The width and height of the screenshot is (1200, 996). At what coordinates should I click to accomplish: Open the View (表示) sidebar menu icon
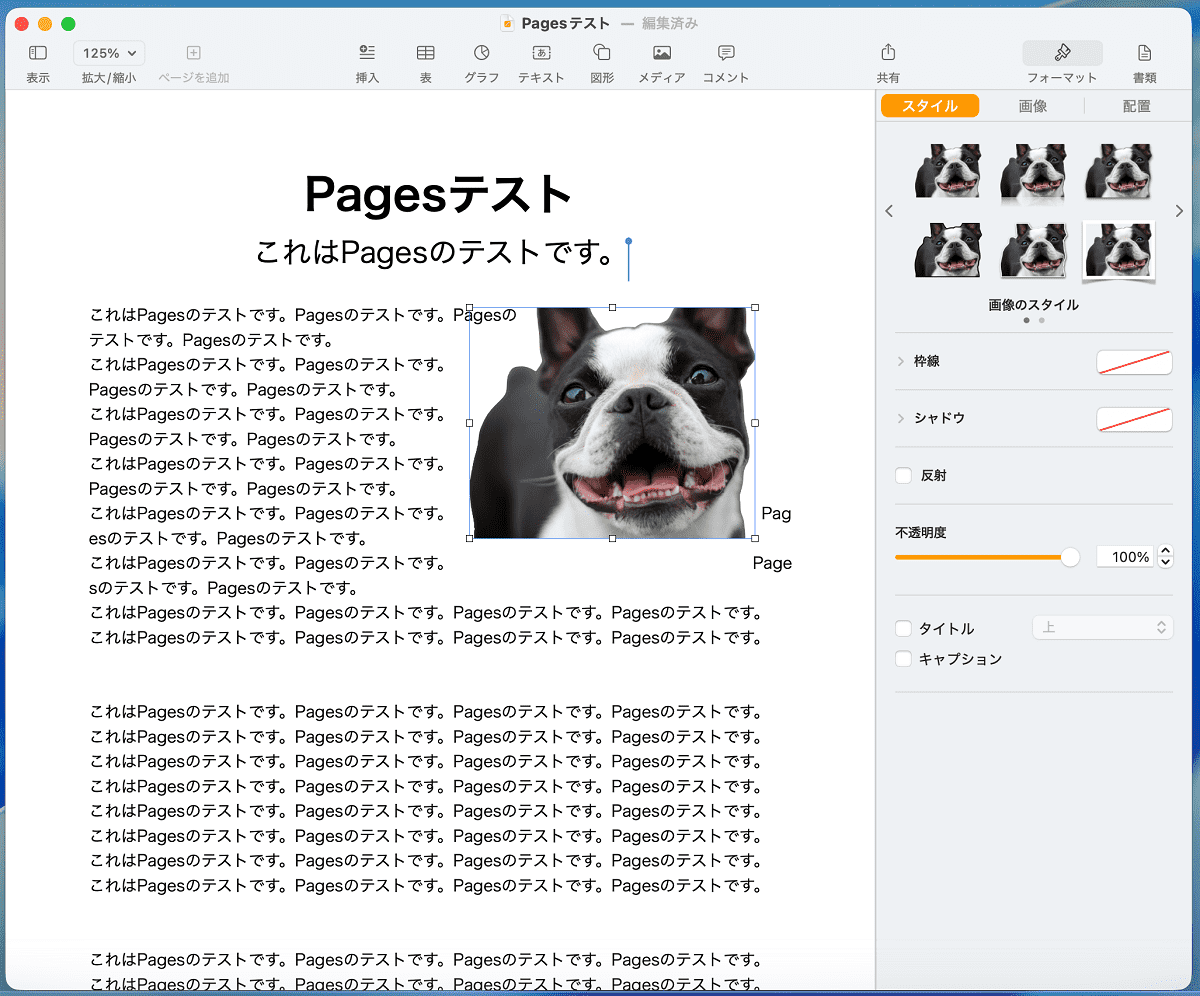38,53
